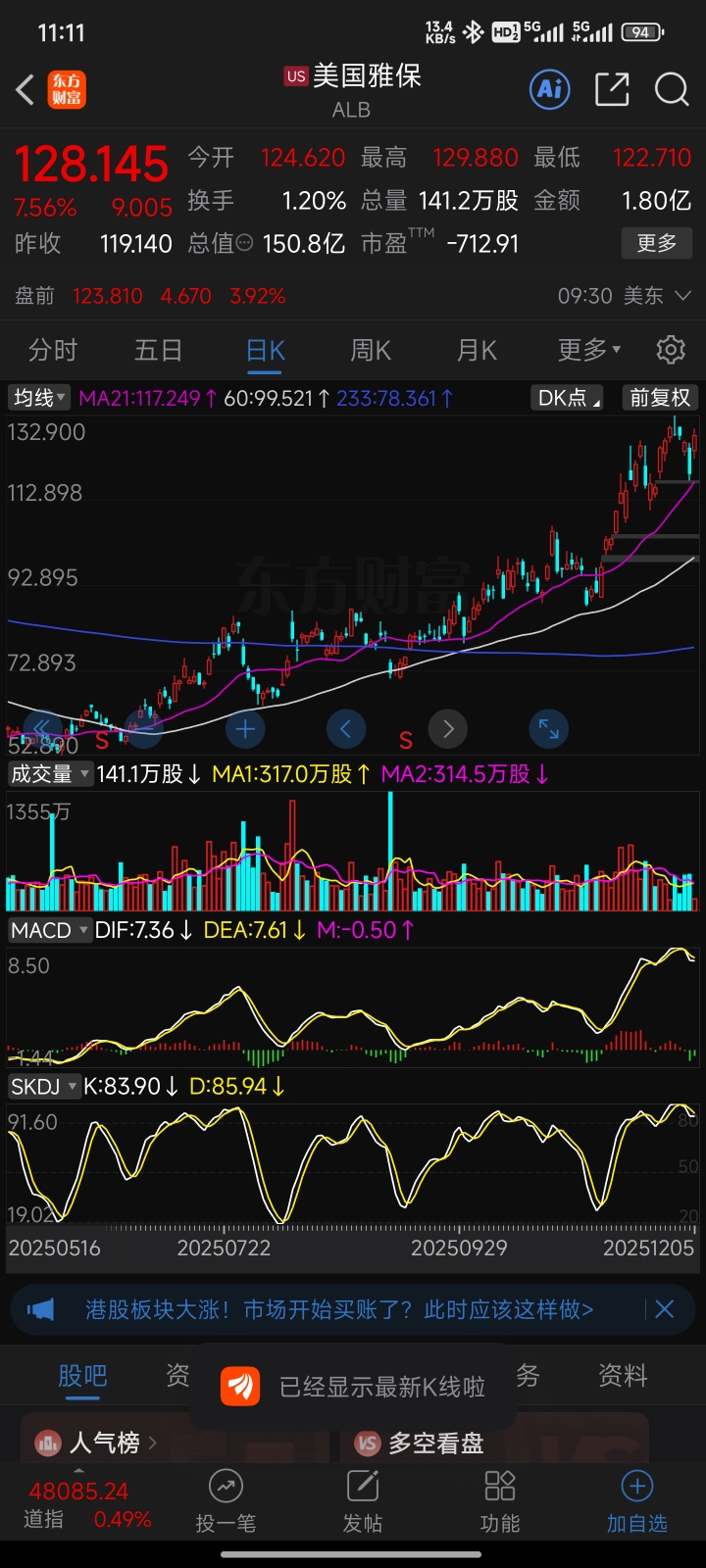Open chart settings gear icon
This screenshot has height=1568, width=706.
pos(671,350)
